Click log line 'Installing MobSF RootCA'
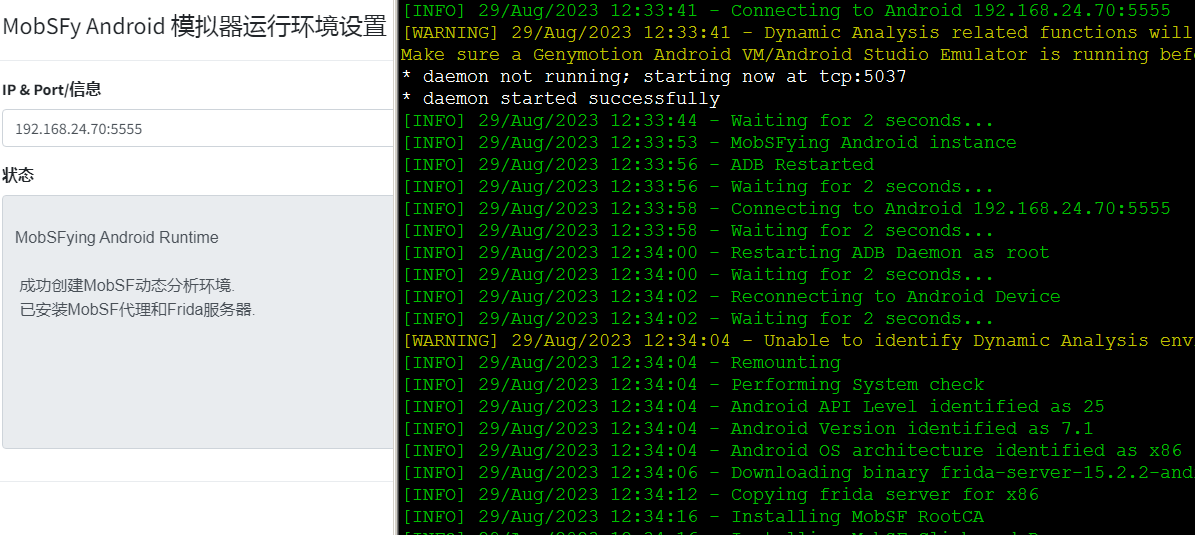The image size is (1195, 535). [x=693, y=517]
